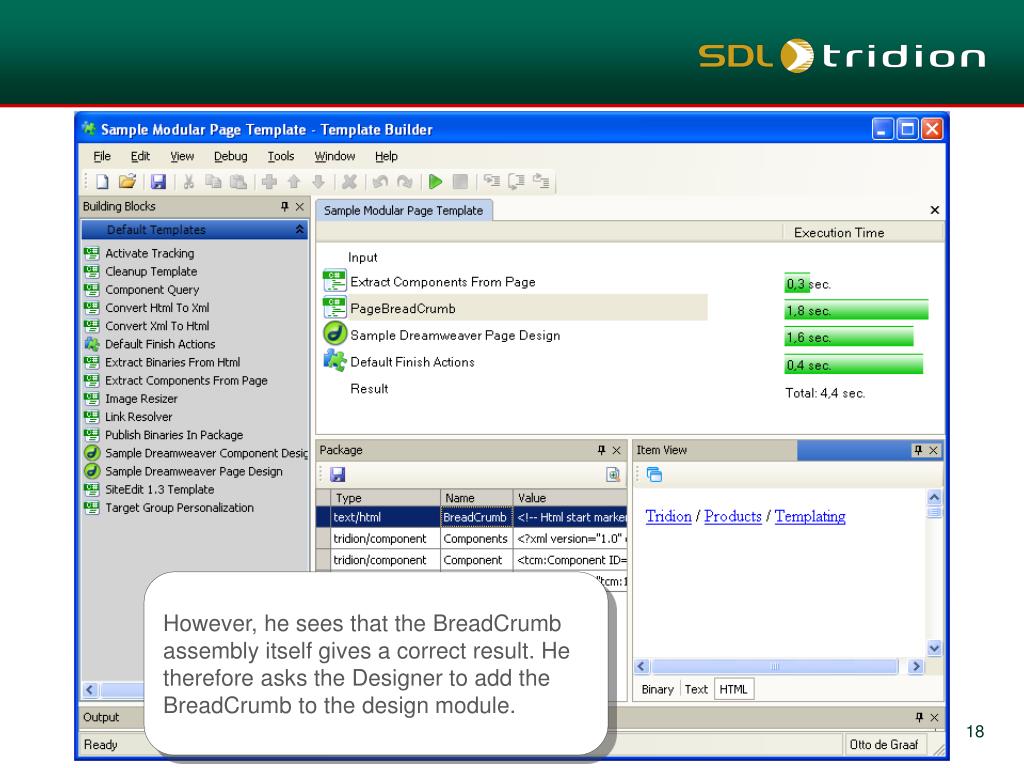Click the Copy toolbar icon
Screen dimensions: 1024x768
point(213,182)
